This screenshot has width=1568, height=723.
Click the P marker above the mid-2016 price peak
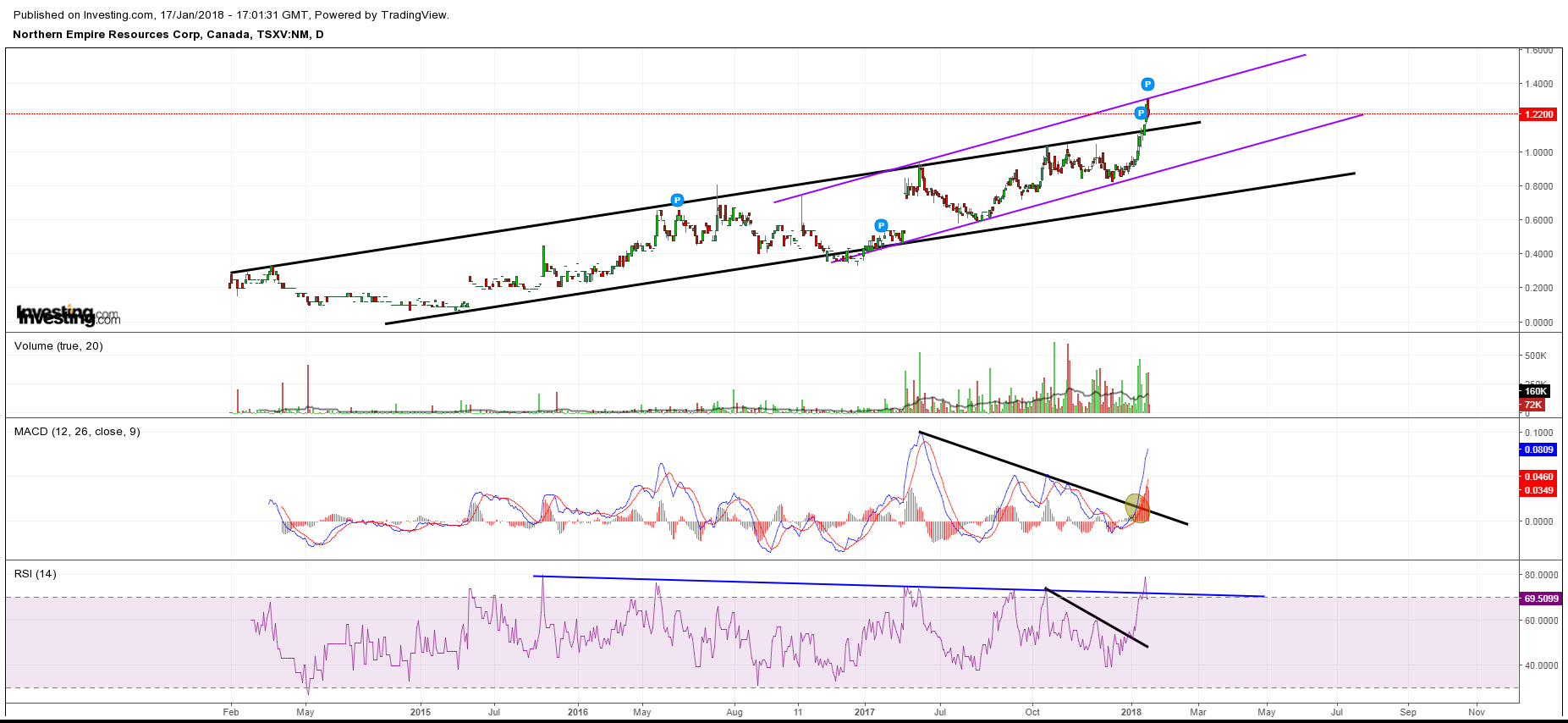(677, 201)
